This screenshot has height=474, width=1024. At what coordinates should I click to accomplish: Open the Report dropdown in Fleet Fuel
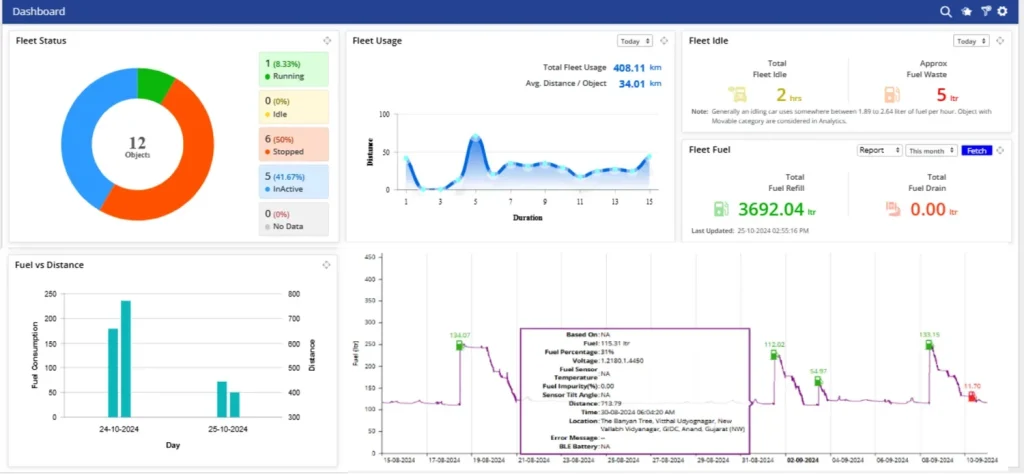[880, 150]
